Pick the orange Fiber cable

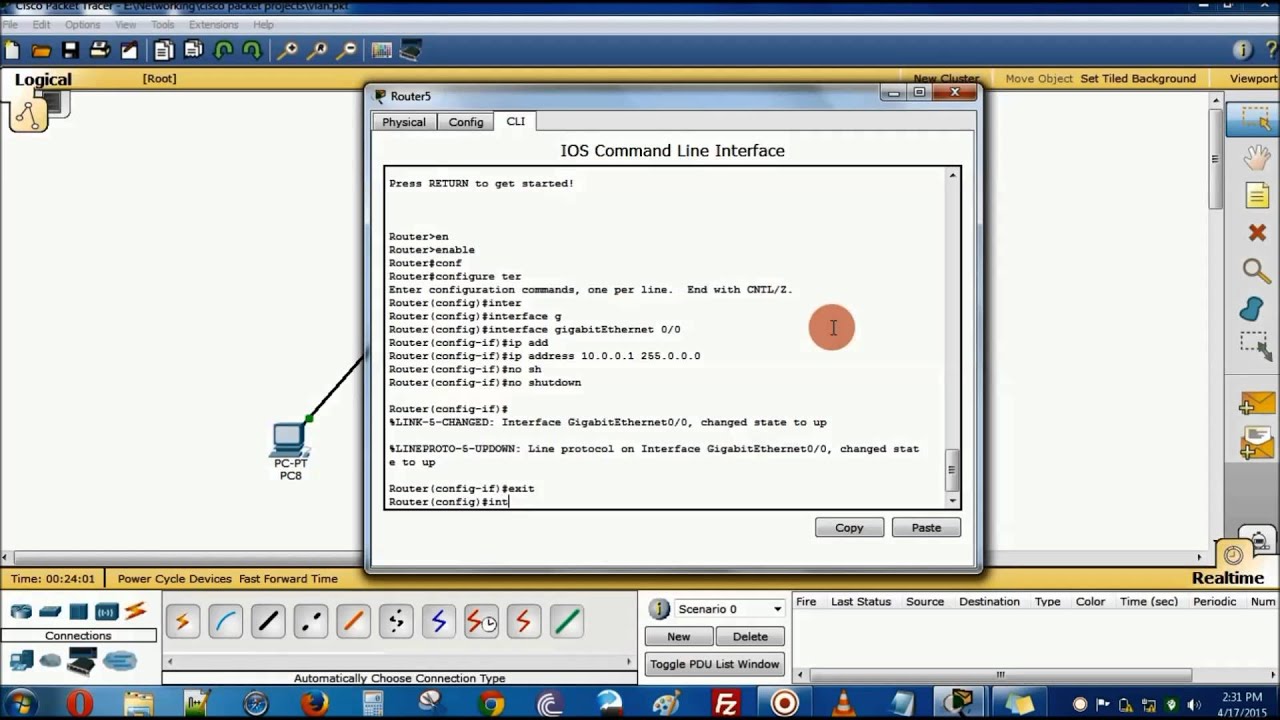353,622
